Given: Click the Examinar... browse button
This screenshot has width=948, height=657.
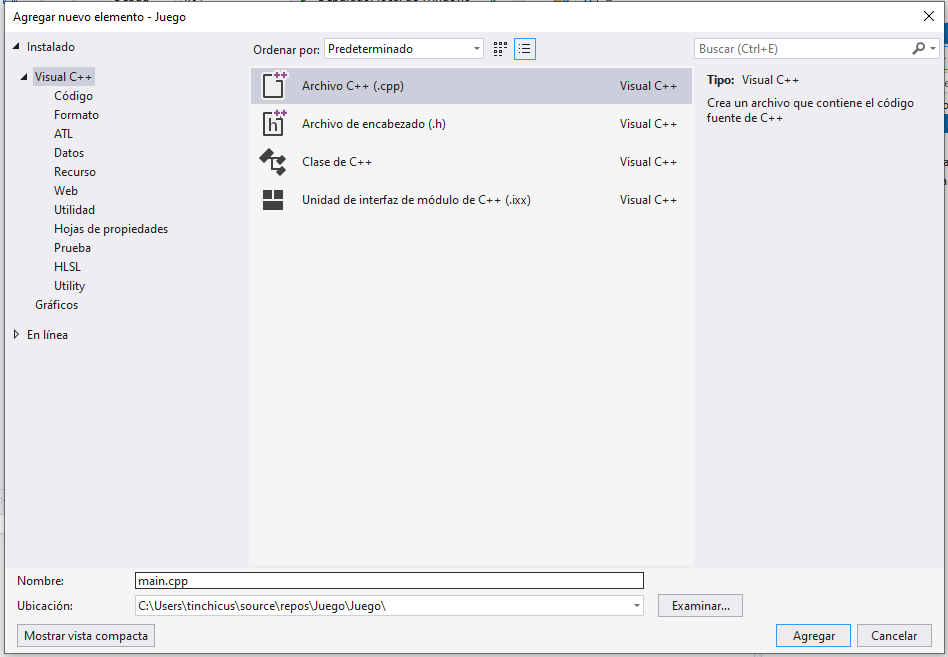Looking at the screenshot, I should (x=700, y=606).
